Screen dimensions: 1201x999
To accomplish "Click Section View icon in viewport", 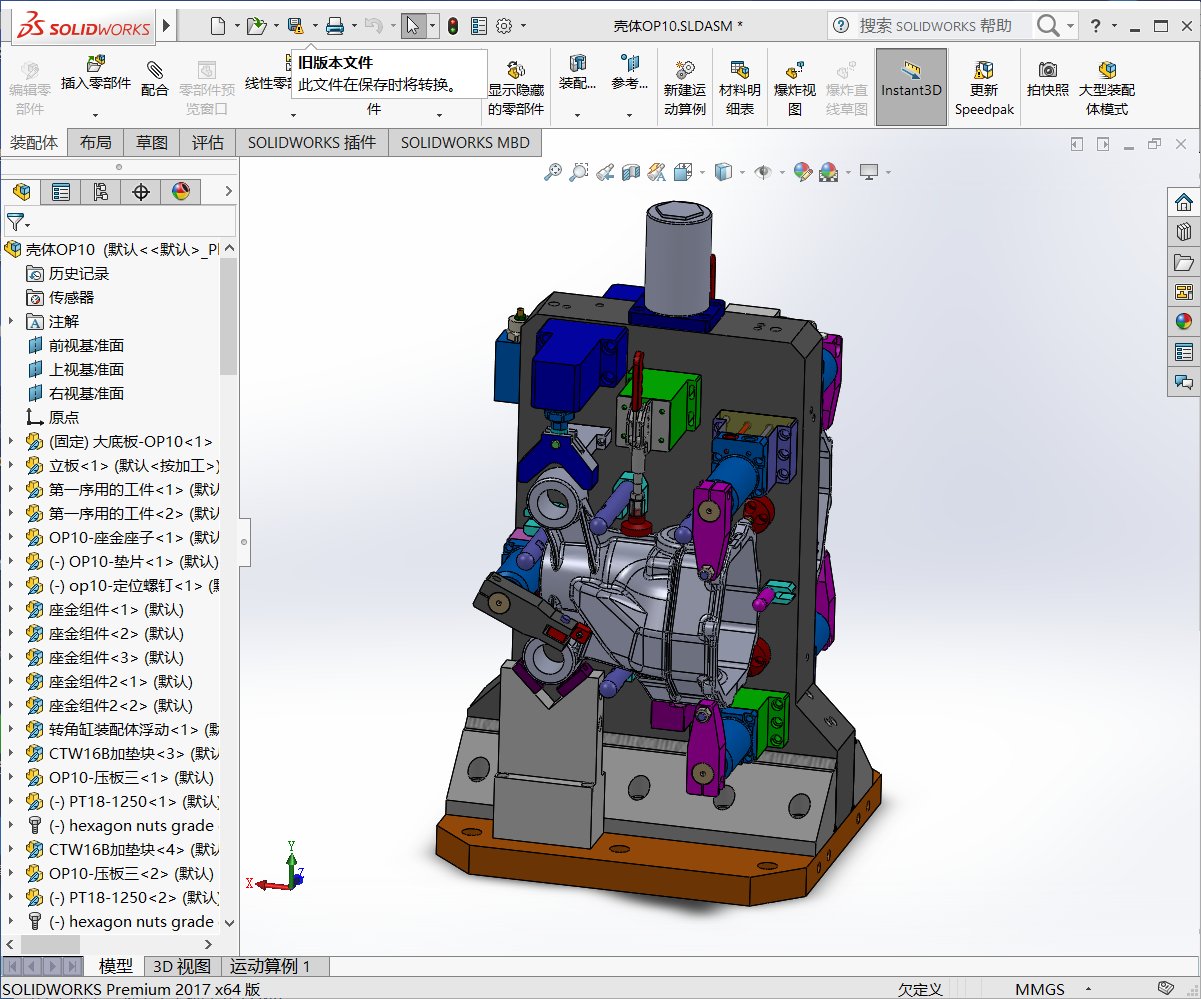I will coord(631,173).
